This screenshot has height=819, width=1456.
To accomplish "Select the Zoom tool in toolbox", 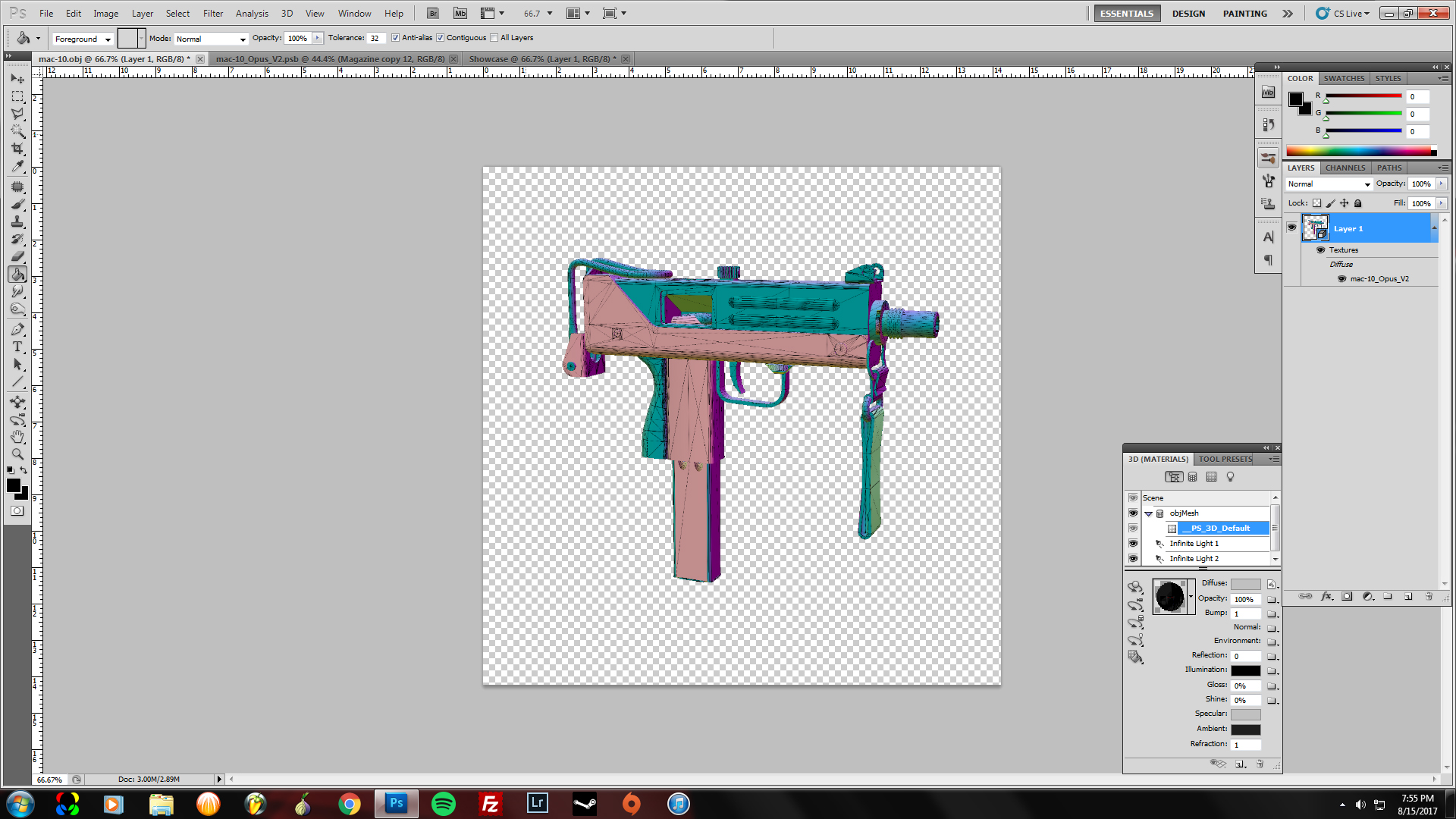I will click(x=17, y=454).
